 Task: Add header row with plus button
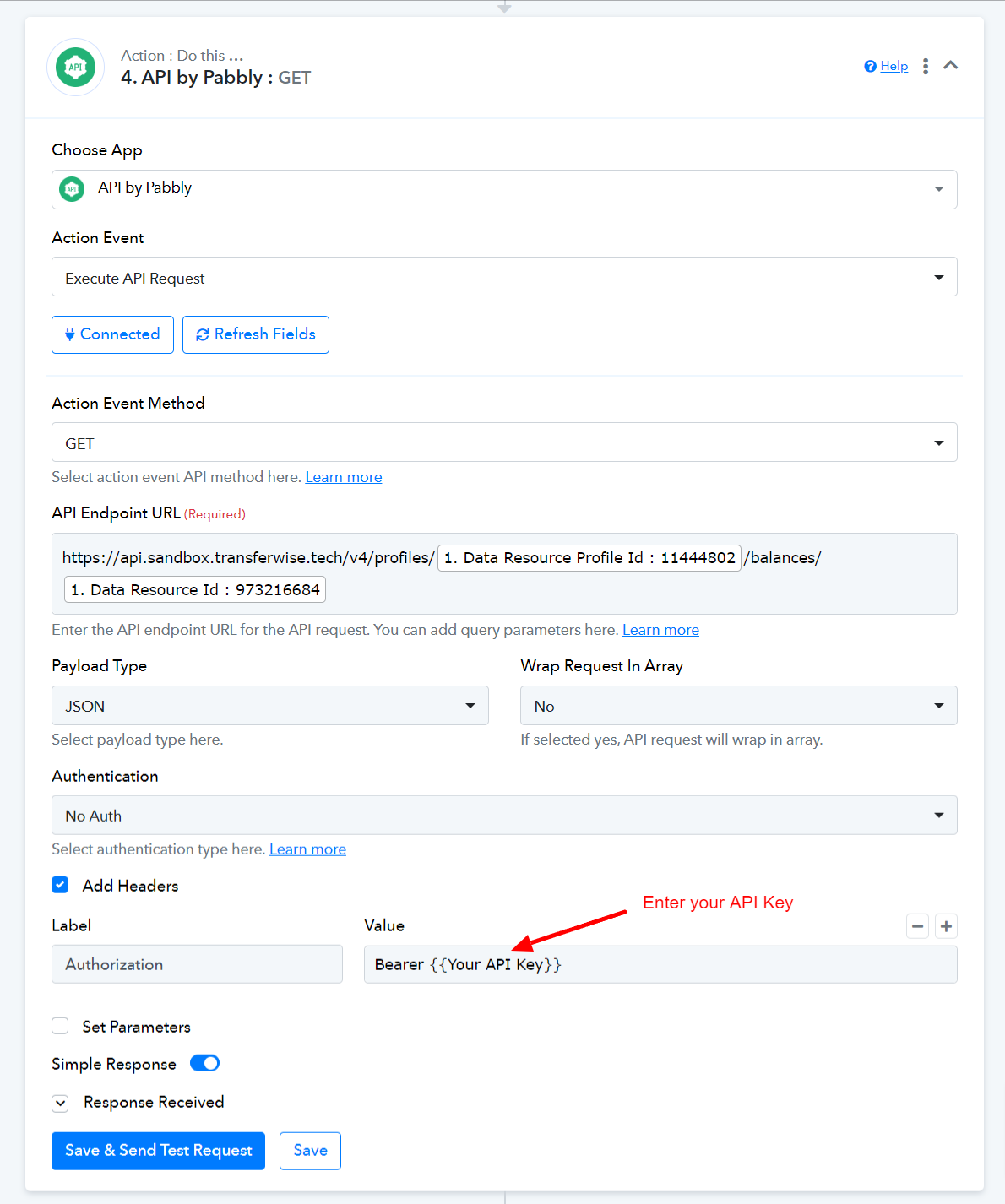tap(947, 926)
